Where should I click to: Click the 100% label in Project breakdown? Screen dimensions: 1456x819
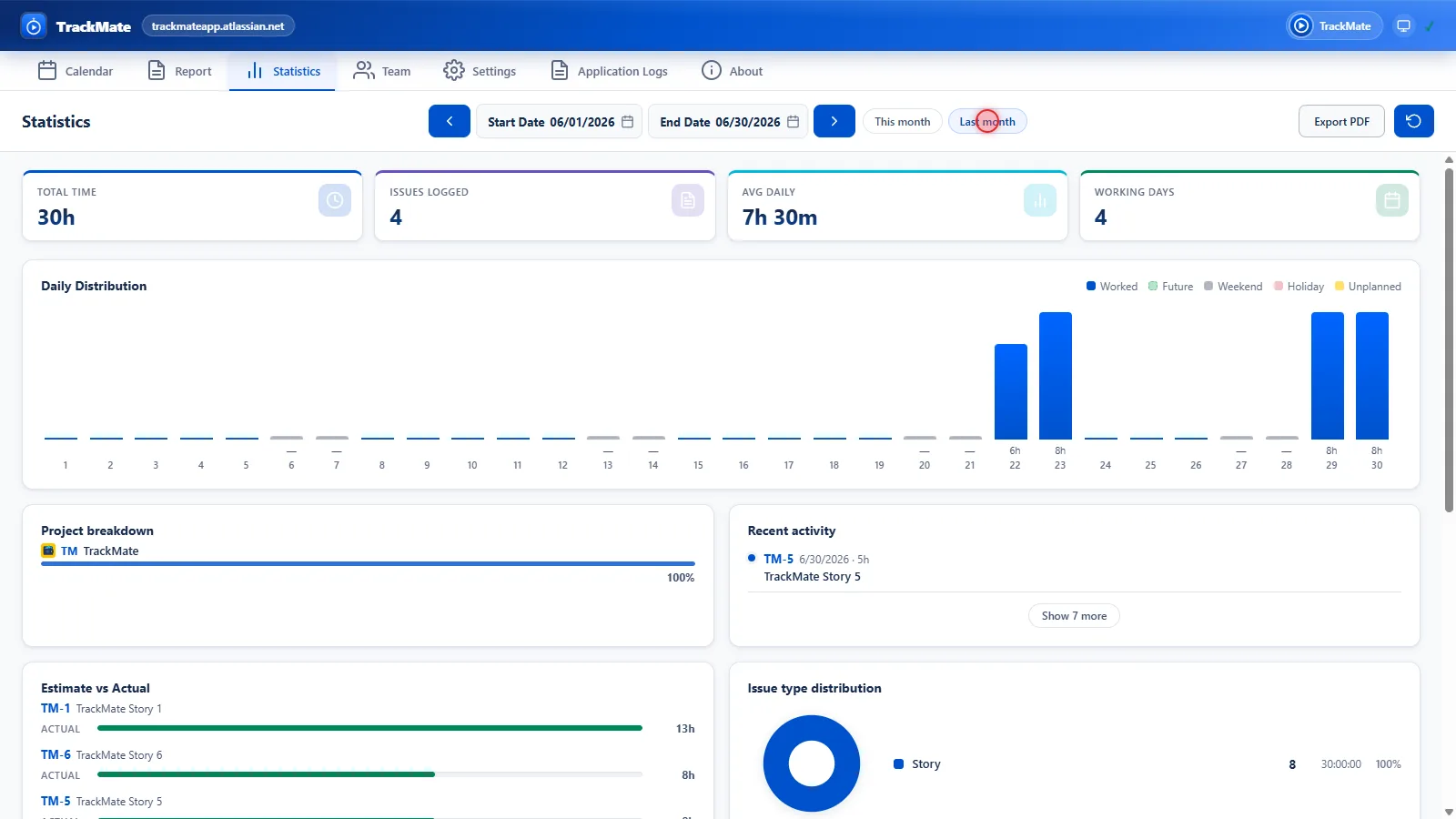[681, 578]
